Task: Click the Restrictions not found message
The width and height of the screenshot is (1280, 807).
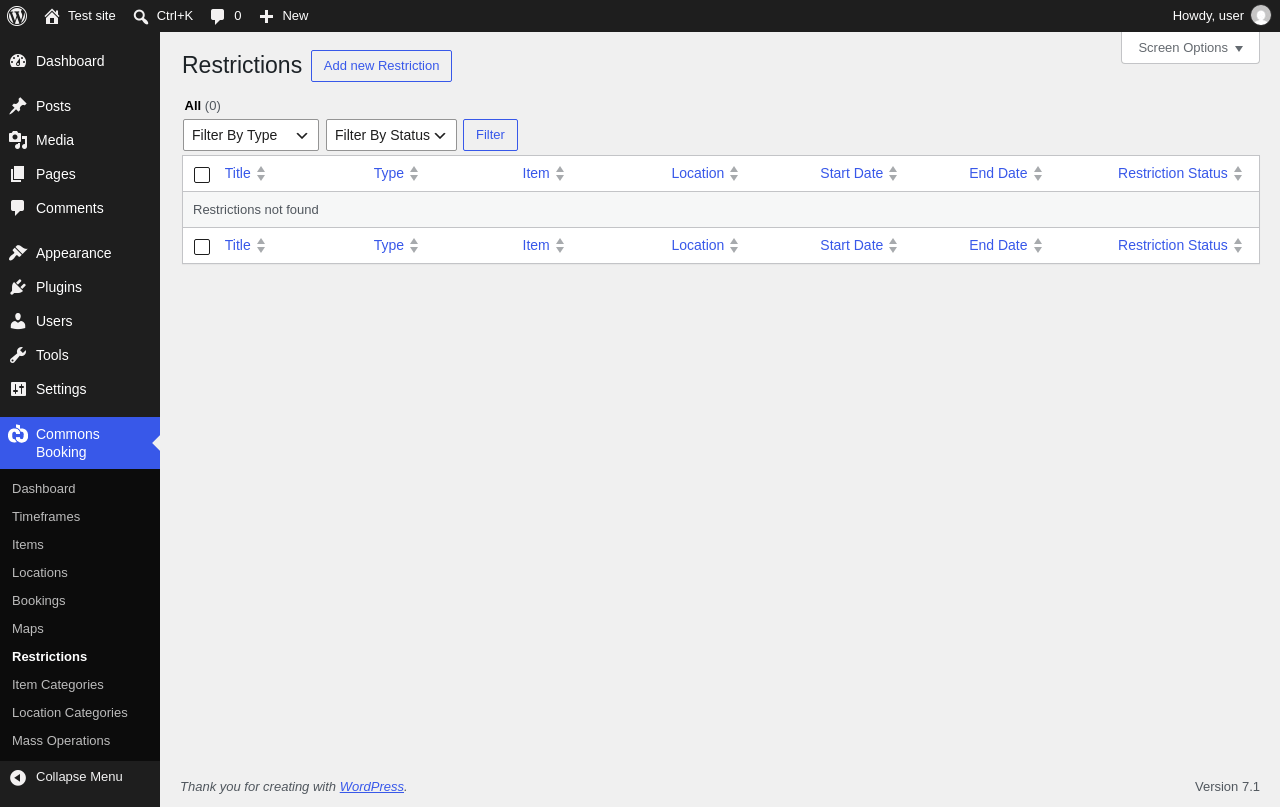Action: point(256,210)
